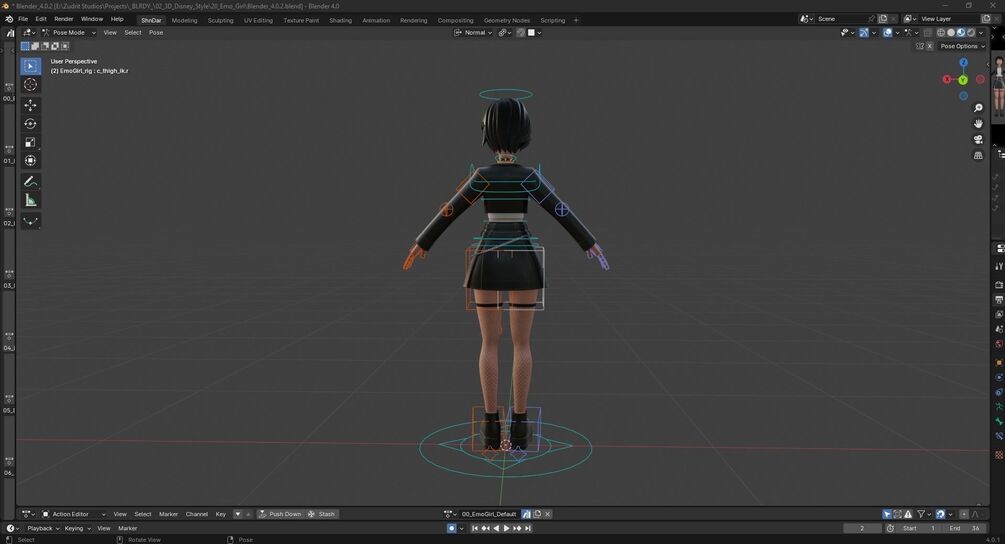Pick the Measure tool

point(30,201)
